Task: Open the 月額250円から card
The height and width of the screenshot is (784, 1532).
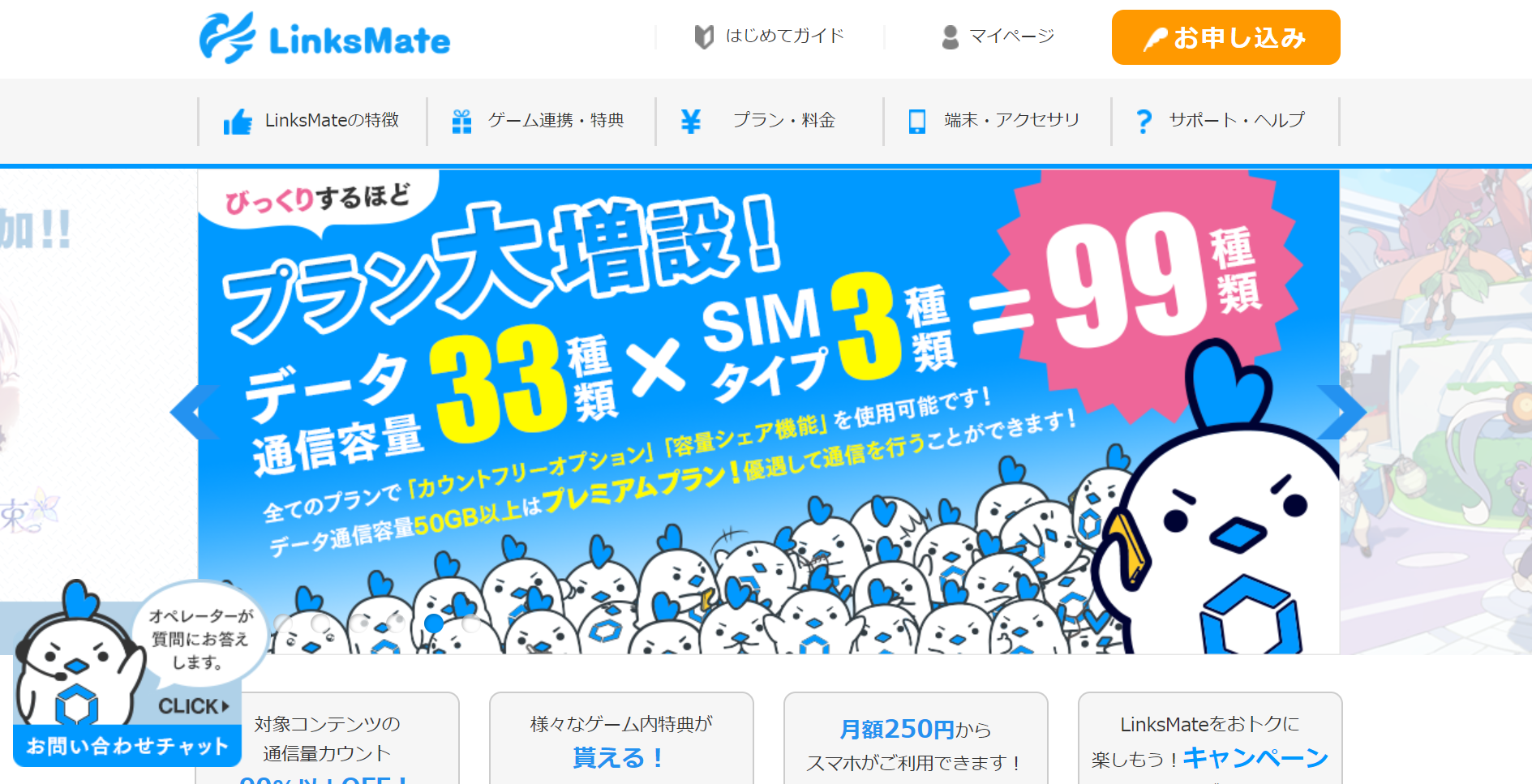Action: pyautogui.click(x=916, y=738)
